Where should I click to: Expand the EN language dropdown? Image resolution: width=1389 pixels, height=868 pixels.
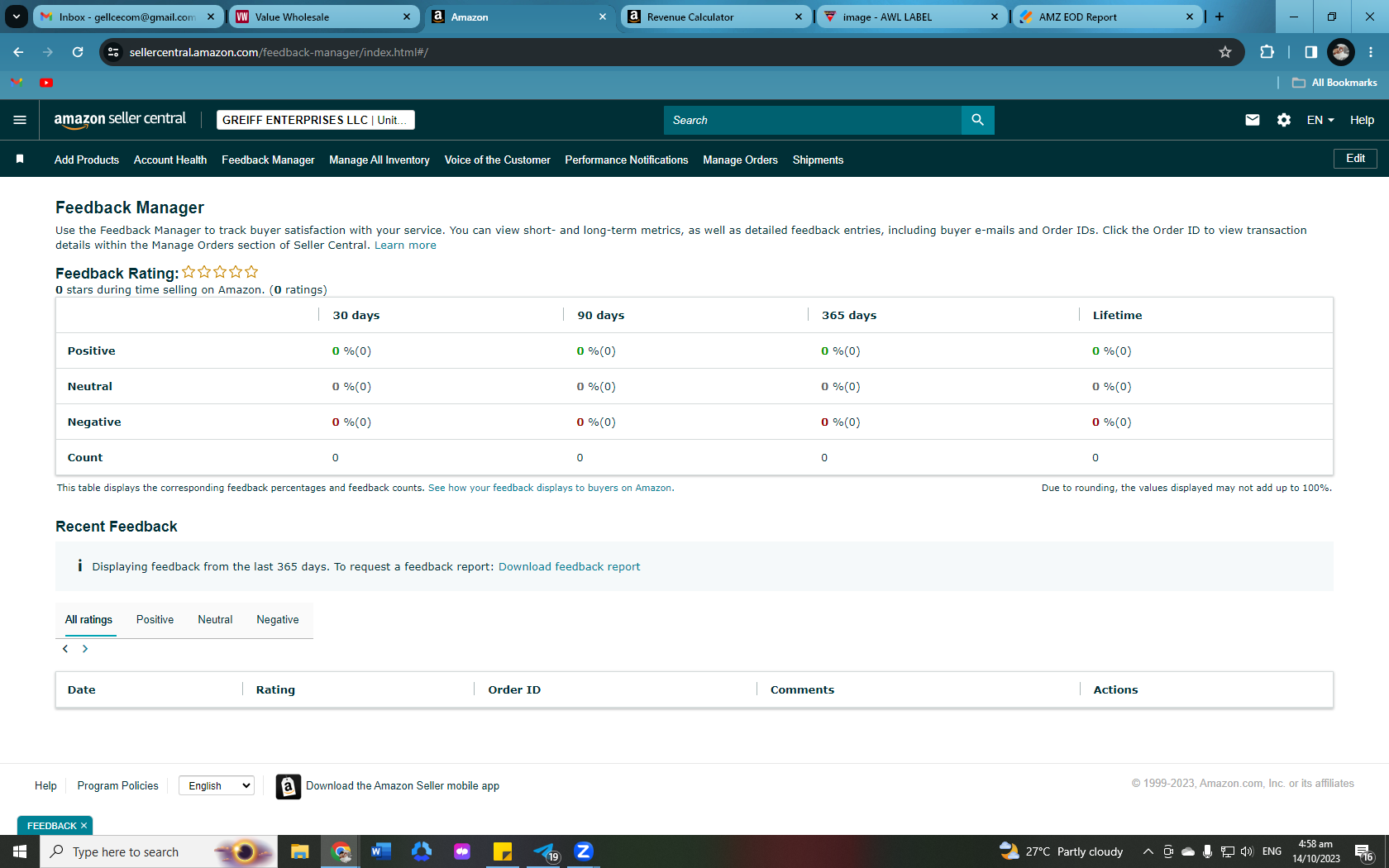[1320, 120]
